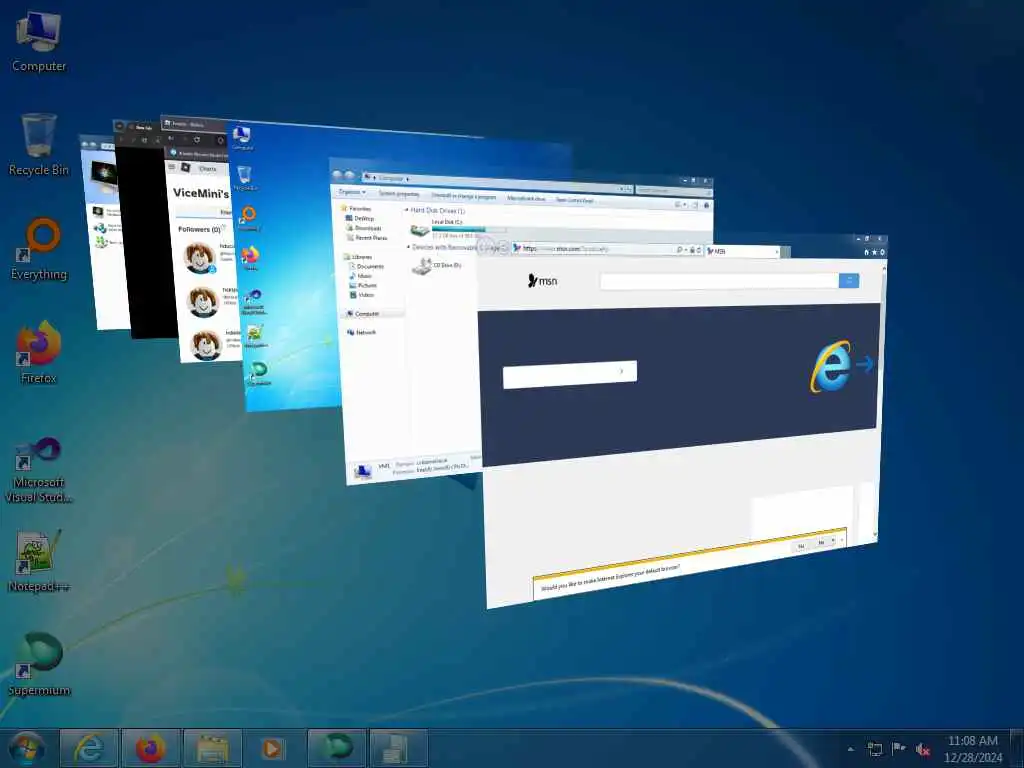
Task: Click the last taskbar button right of Supermium
Action: (x=398, y=748)
